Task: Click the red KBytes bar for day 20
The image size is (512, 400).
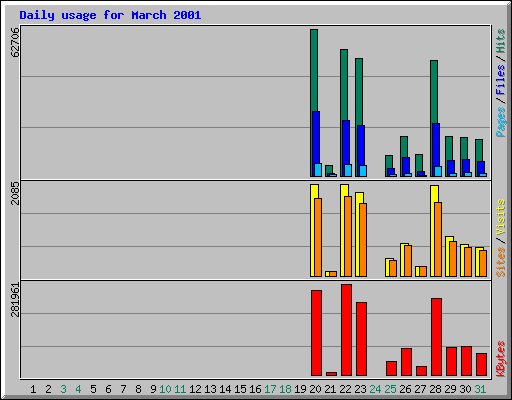Action: [316, 333]
